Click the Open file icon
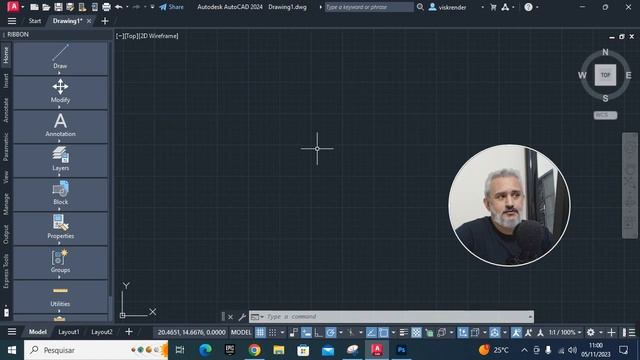 (x=46, y=7)
